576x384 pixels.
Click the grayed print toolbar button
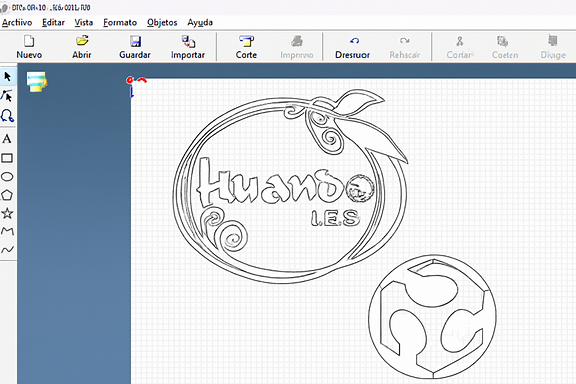coord(296,47)
